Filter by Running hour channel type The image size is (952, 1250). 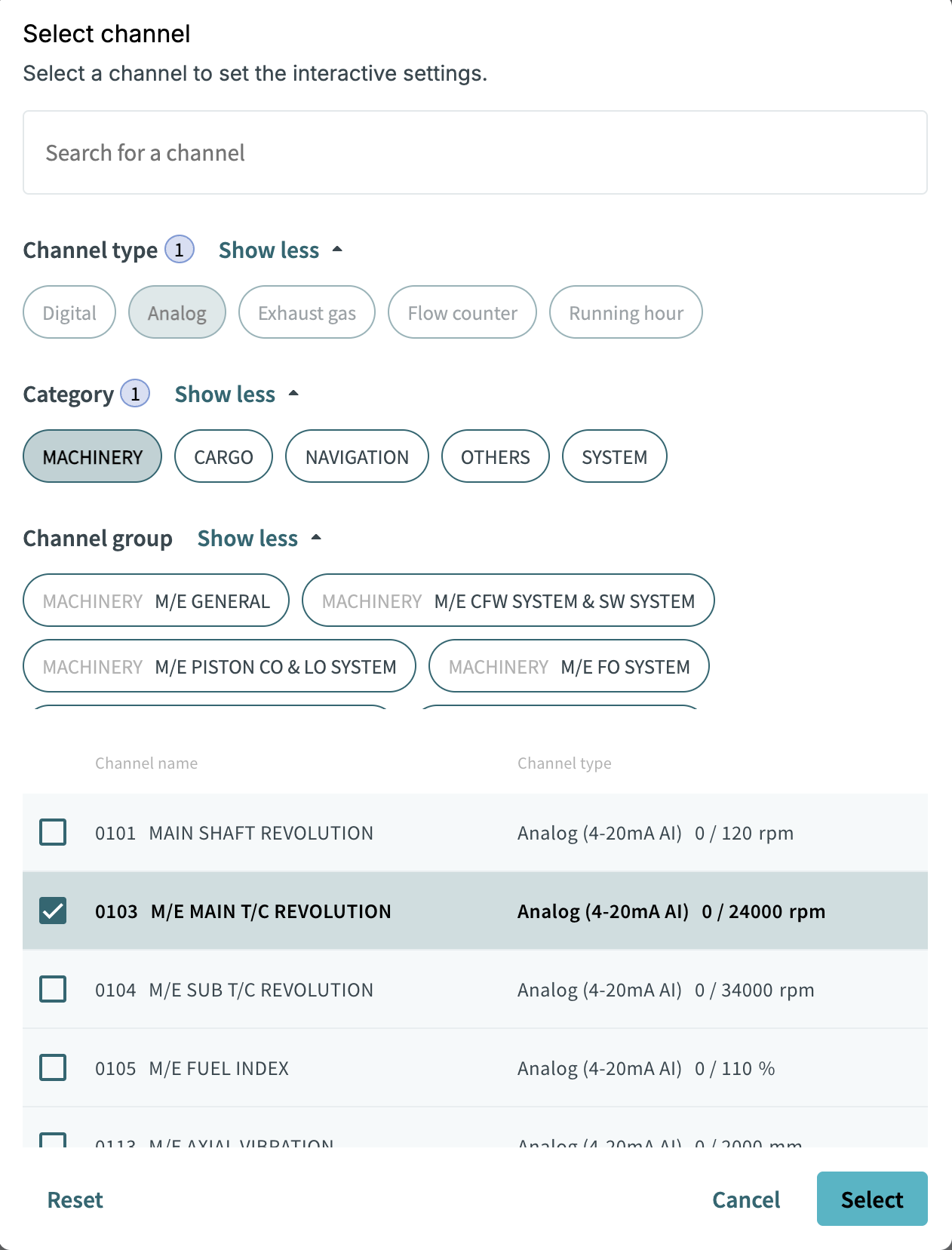point(626,312)
